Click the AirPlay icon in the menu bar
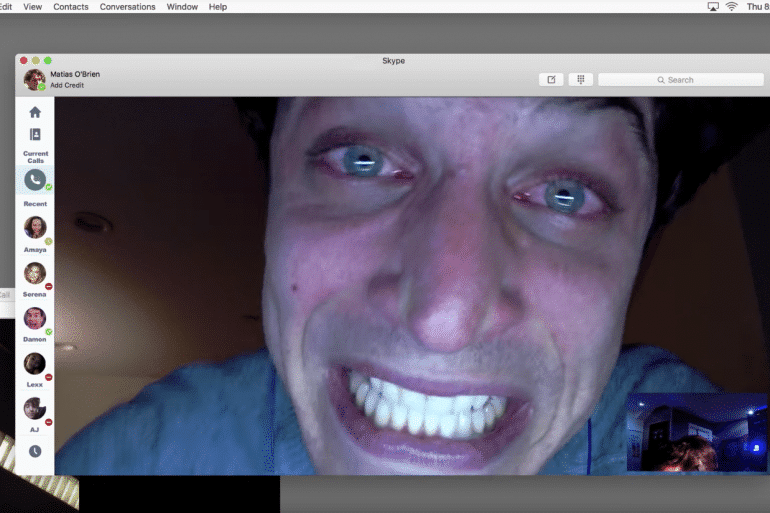770x513 pixels. (713, 7)
